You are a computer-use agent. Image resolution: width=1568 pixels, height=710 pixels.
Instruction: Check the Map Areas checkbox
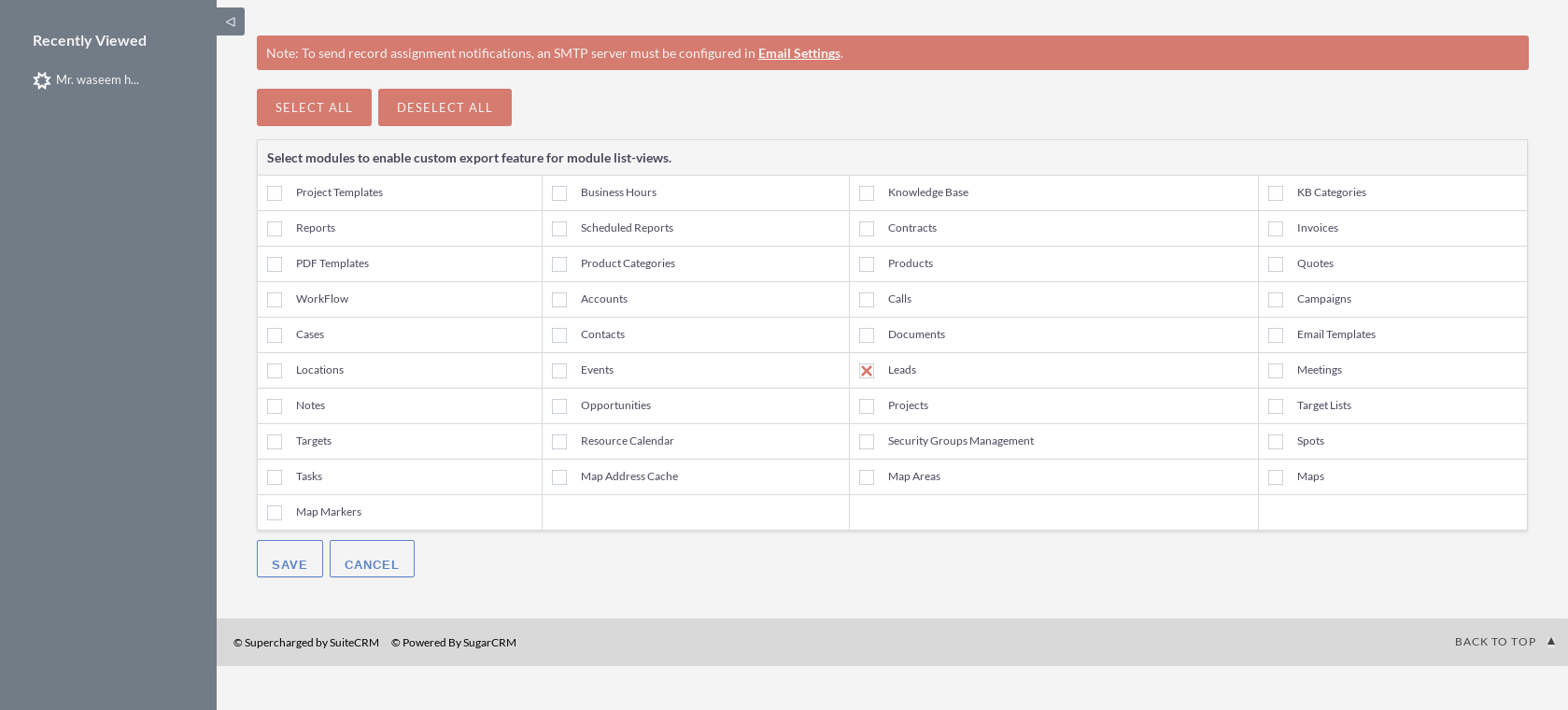click(x=867, y=477)
